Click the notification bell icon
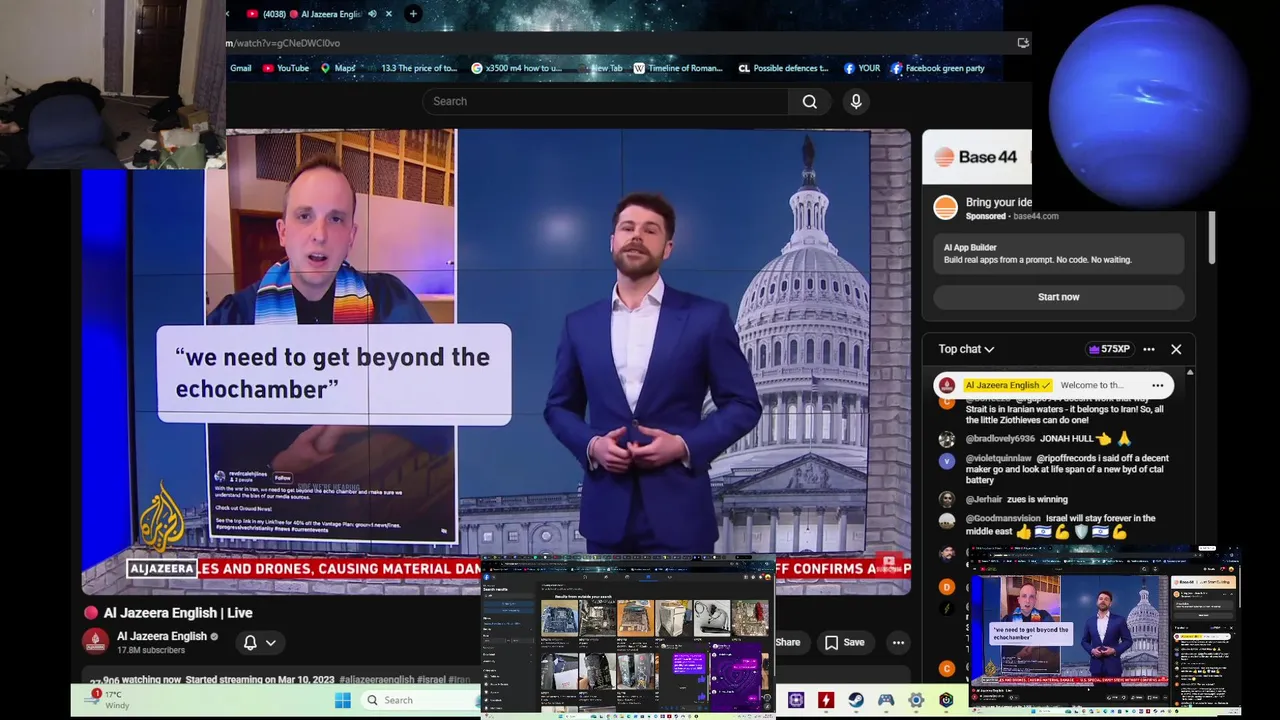This screenshot has height=720, width=1280. point(250,642)
